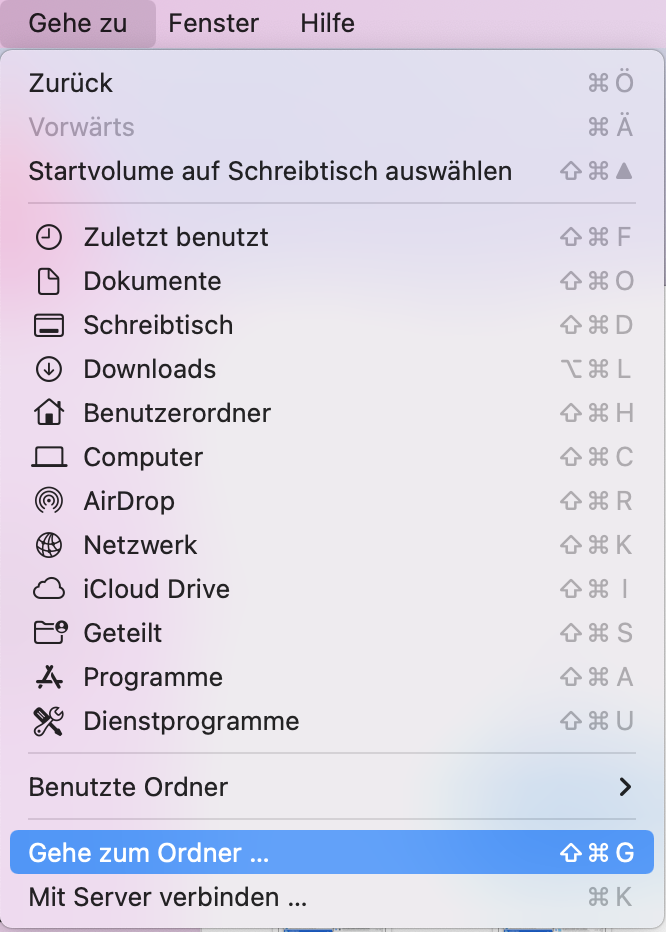Click the Schreibtisch desktop icon
This screenshot has width=666, height=932.
48,325
